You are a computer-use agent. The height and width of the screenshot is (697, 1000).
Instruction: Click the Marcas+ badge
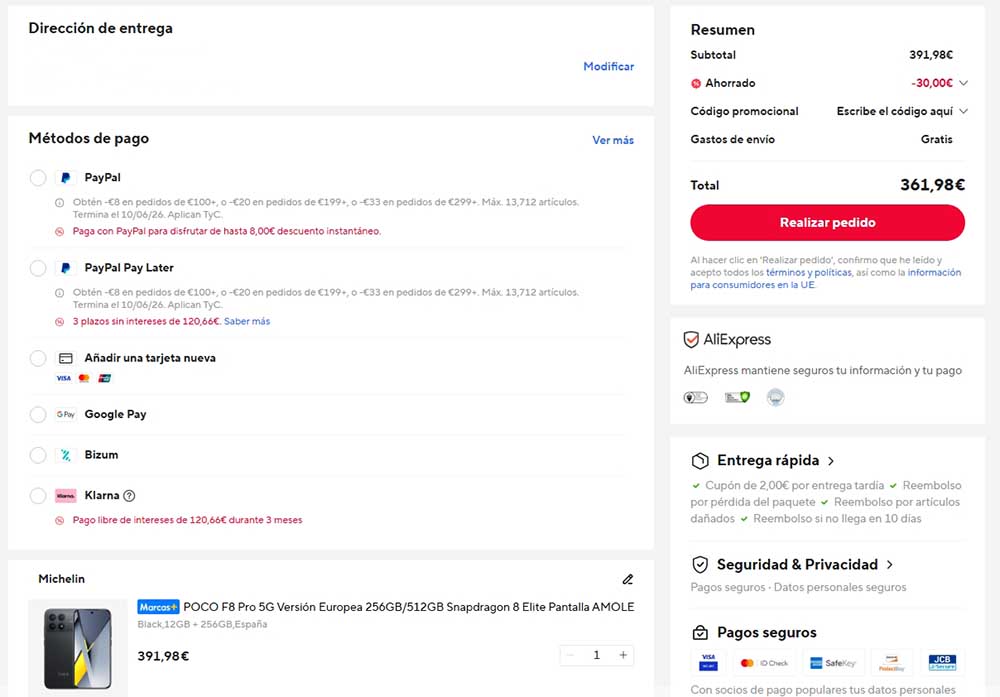[x=158, y=607]
